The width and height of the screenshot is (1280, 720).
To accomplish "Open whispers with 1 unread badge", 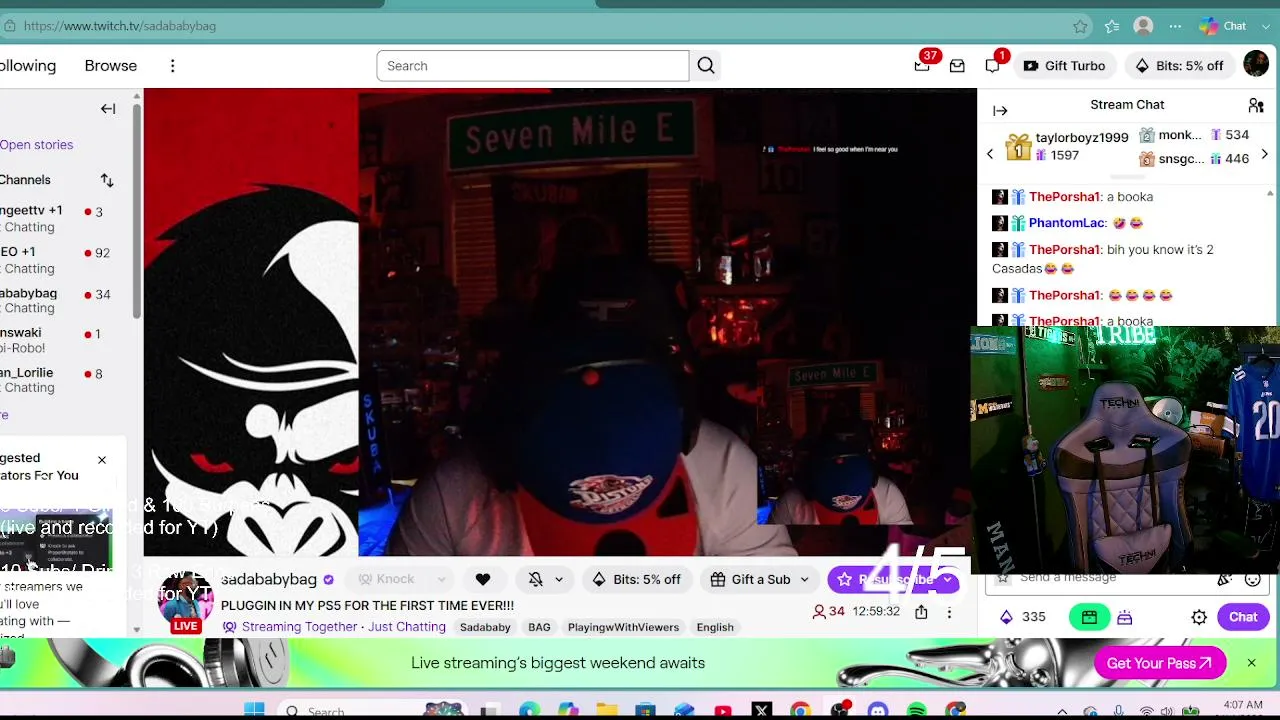I will click(x=992, y=66).
